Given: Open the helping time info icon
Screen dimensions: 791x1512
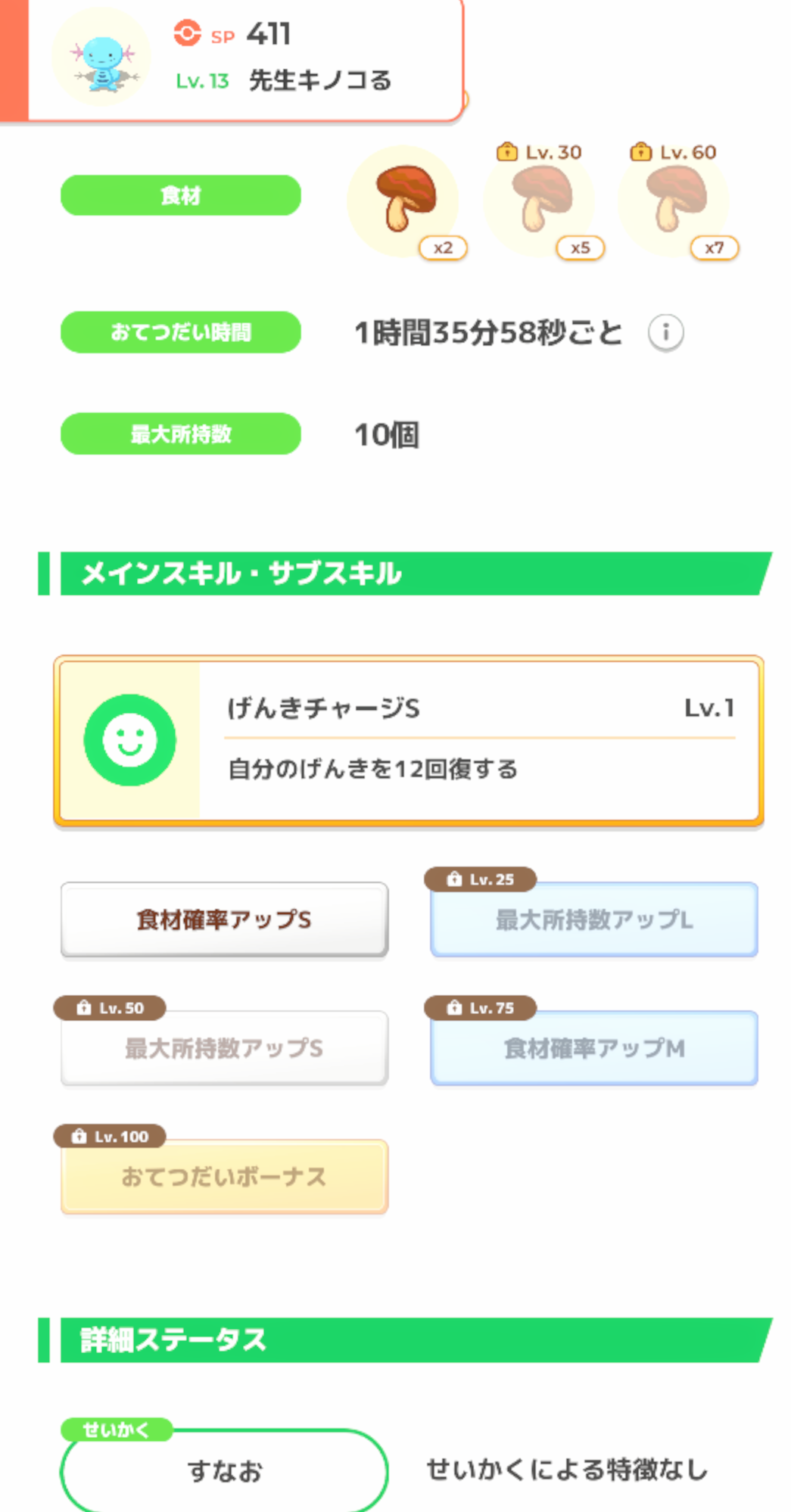Looking at the screenshot, I should pyautogui.click(x=665, y=332).
